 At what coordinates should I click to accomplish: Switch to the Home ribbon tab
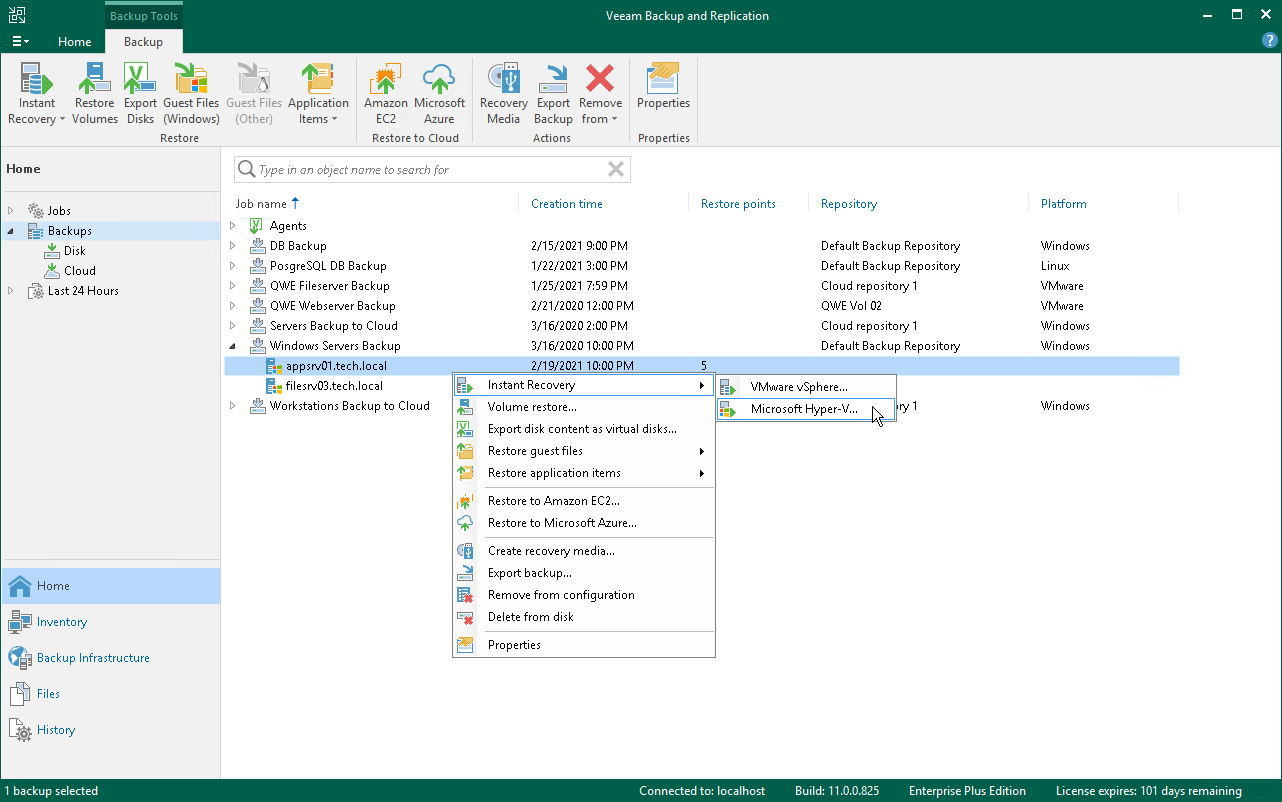pyautogui.click(x=75, y=42)
